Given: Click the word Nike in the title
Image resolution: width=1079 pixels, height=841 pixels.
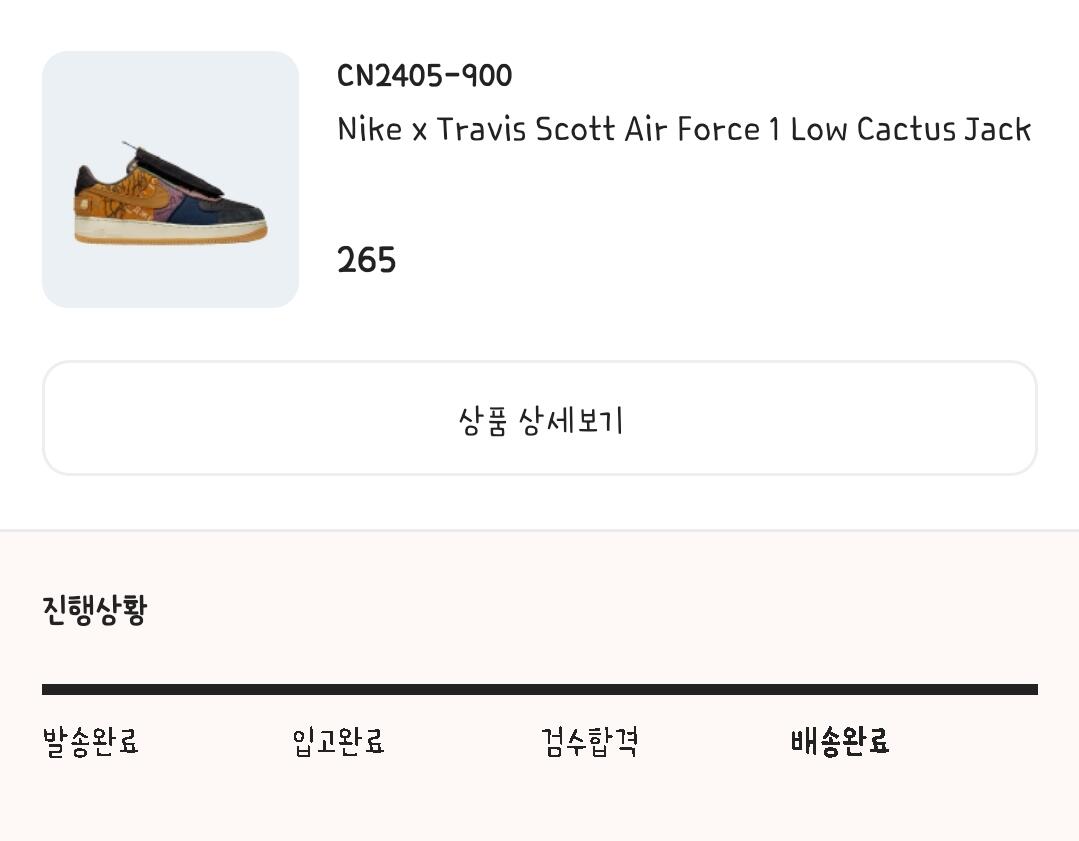Looking at the screenshot, I should click(370, 129).
